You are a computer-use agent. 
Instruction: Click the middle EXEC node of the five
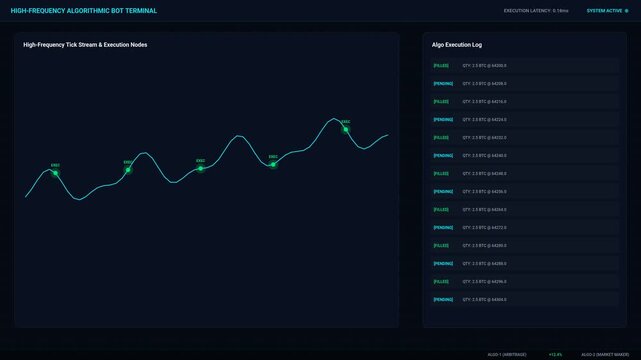(200, 168)
